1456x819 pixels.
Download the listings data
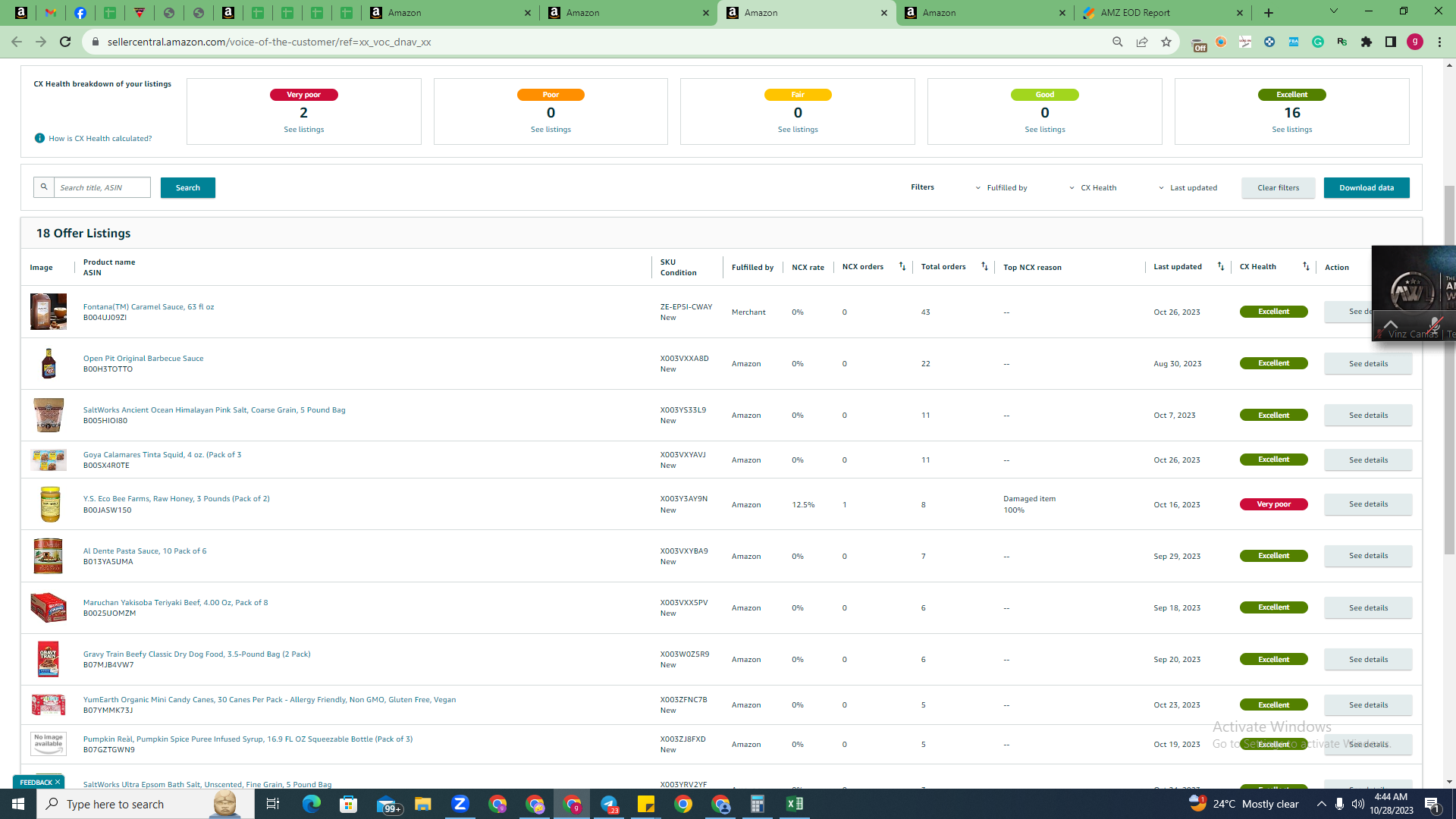click(1367, 188)
